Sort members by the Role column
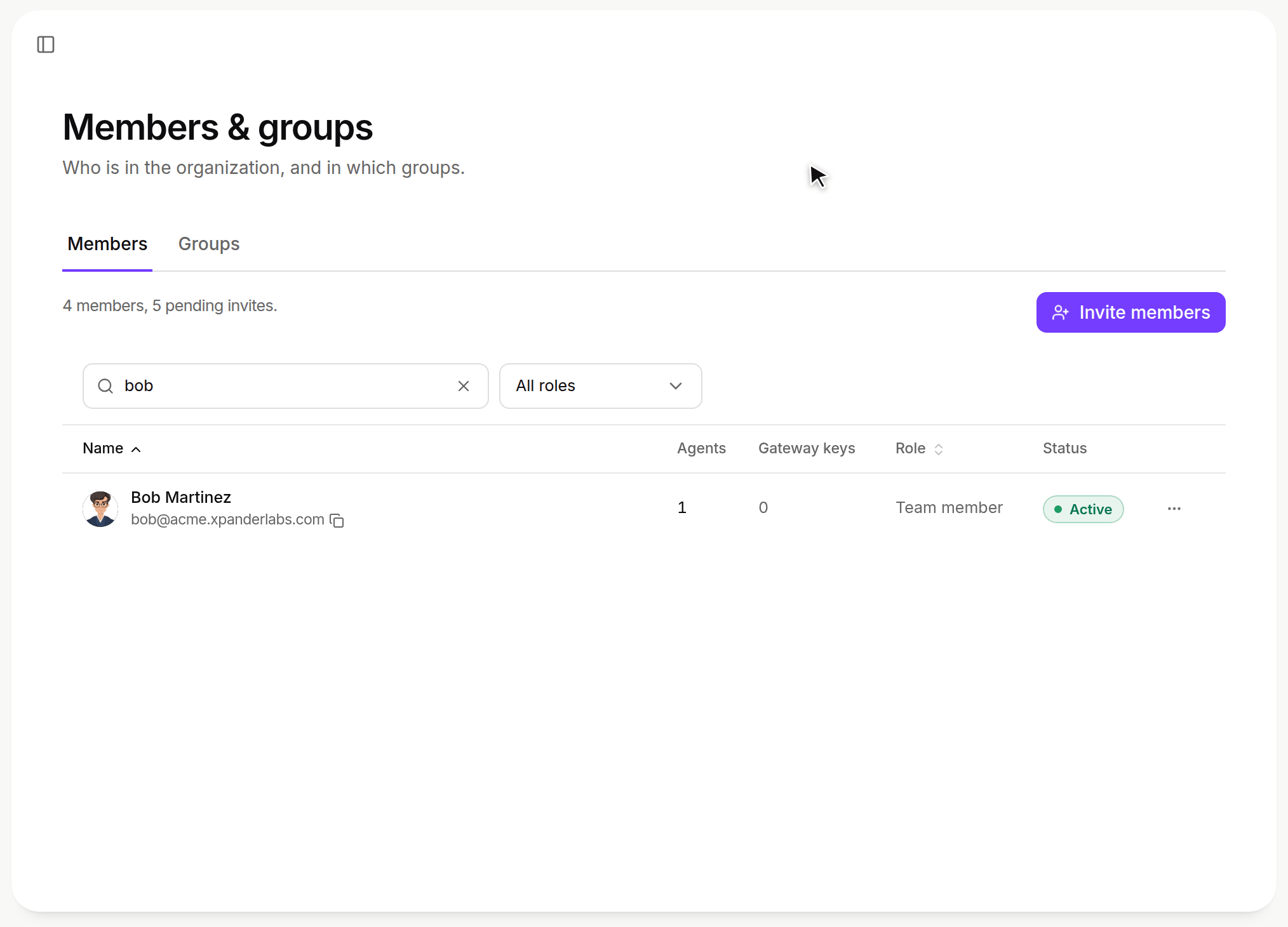1288x927 pixels. point(919,448)
